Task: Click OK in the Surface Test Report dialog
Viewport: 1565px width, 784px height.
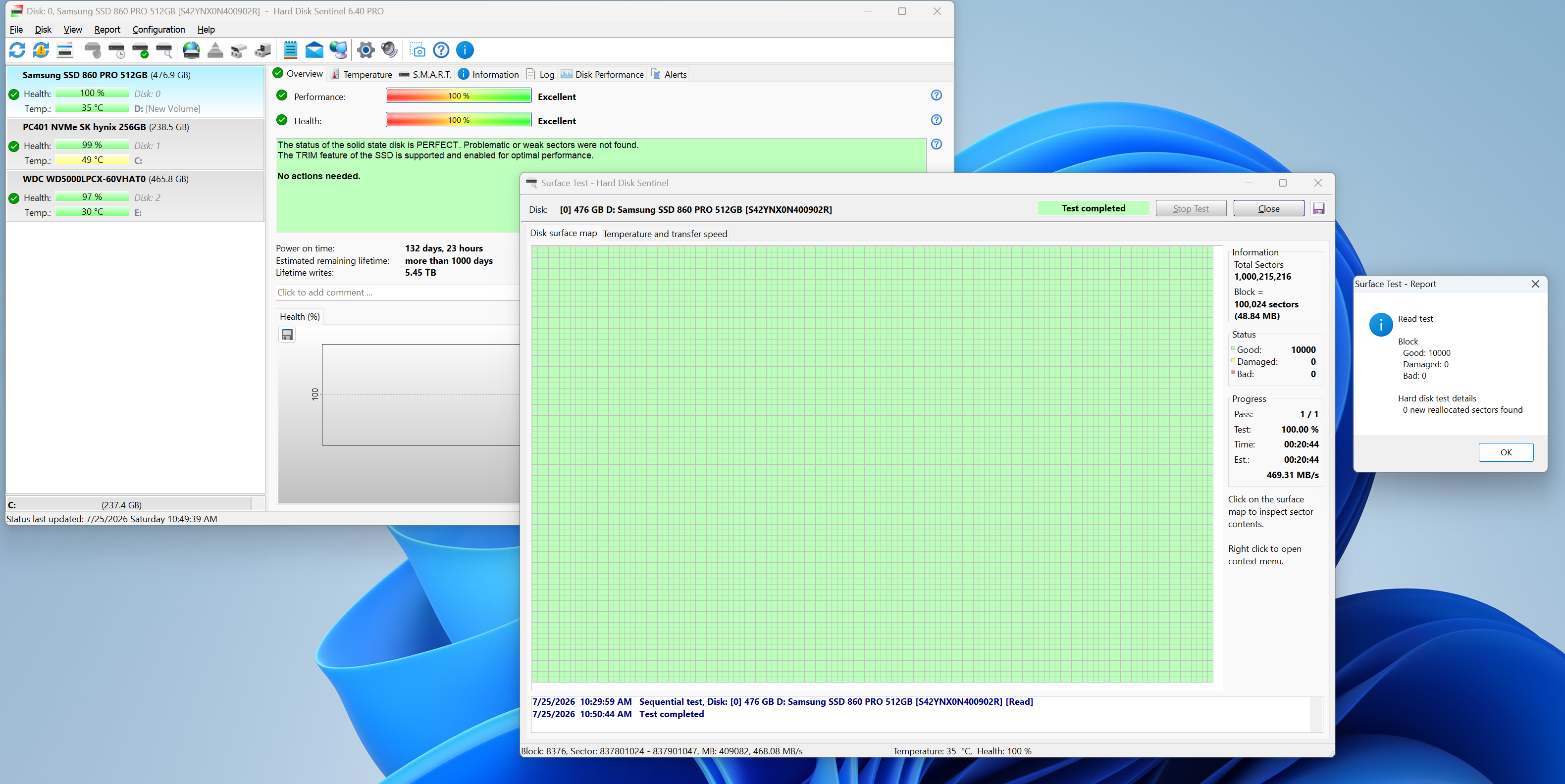Action: point(1506,452)
